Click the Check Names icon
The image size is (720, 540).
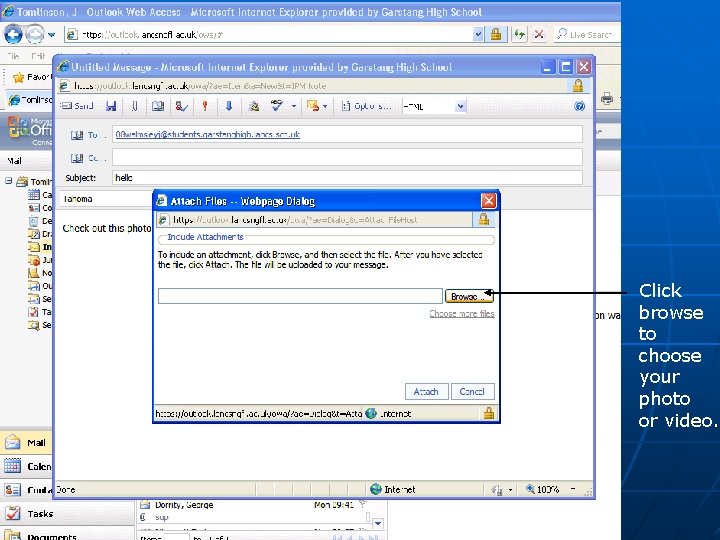[181, 106]
